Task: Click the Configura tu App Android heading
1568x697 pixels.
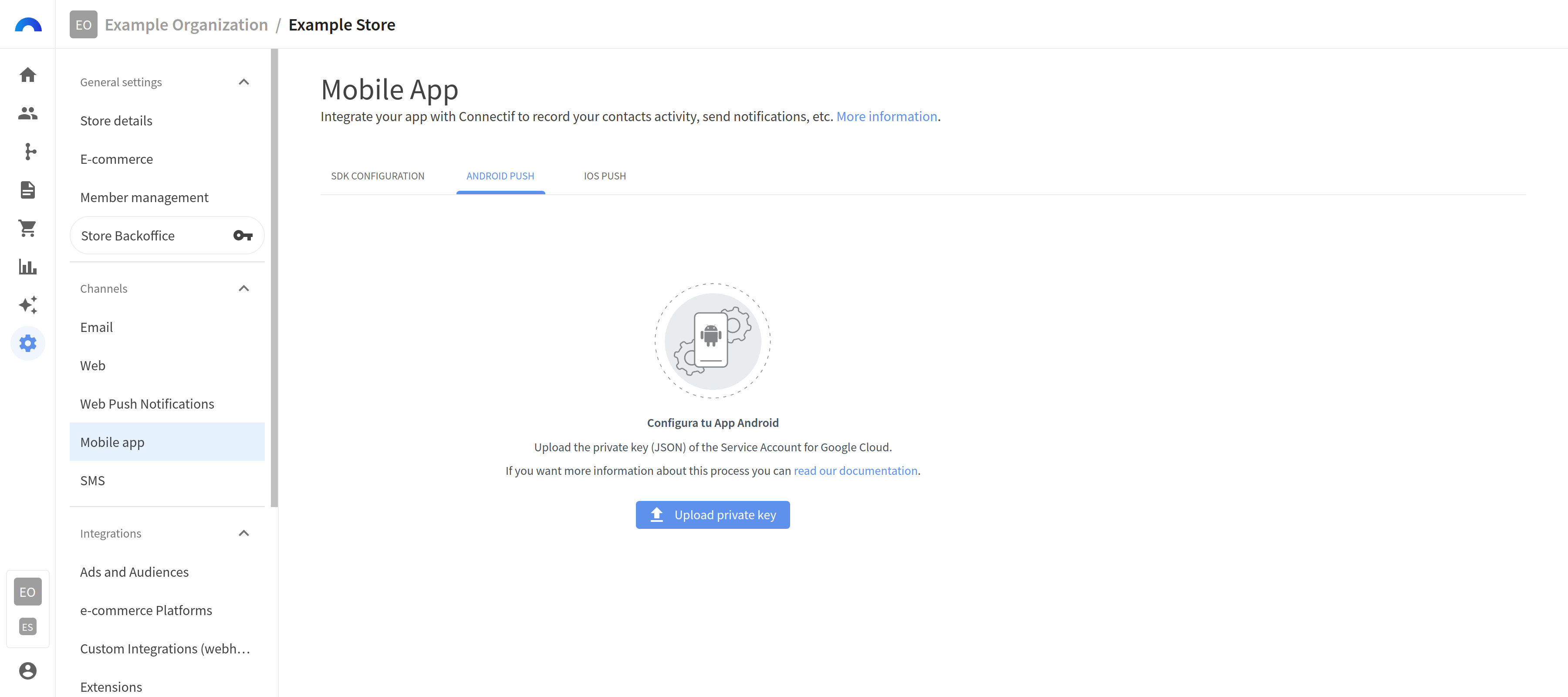Action: (x=713, y=423)
